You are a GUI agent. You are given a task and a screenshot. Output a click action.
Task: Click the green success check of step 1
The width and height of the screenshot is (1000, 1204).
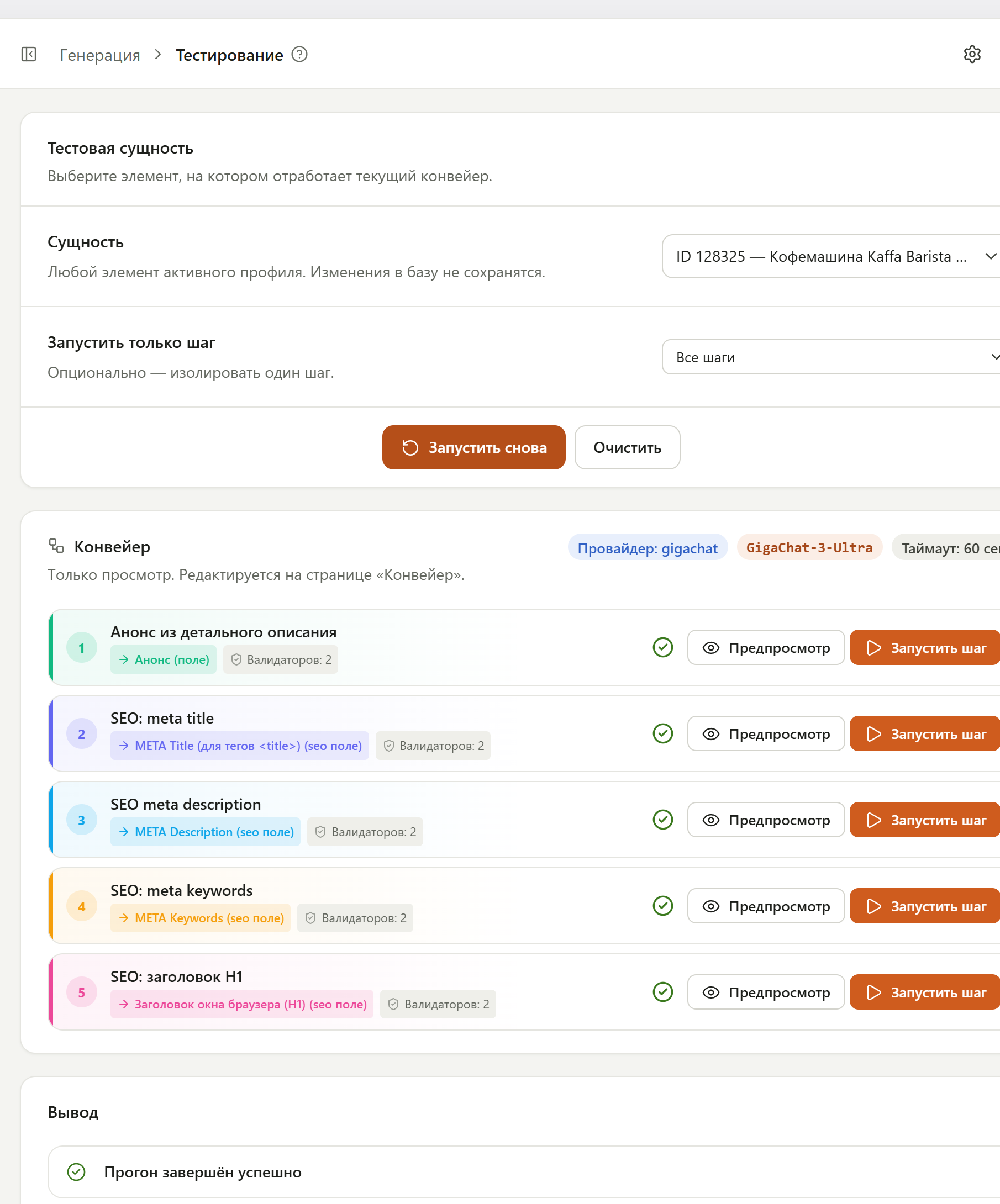pos(663,647)
